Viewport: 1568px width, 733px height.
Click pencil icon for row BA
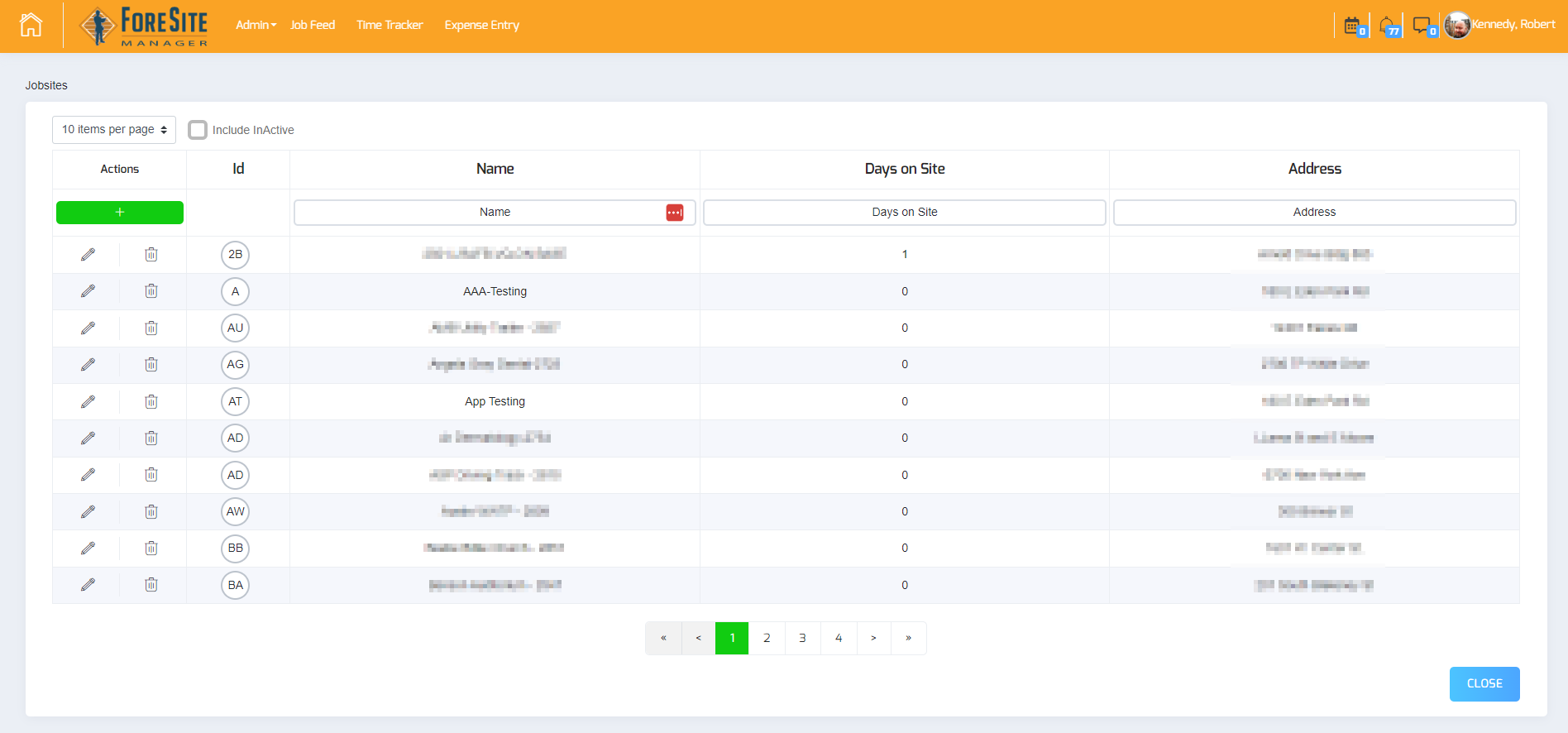[x=88, y=585]
